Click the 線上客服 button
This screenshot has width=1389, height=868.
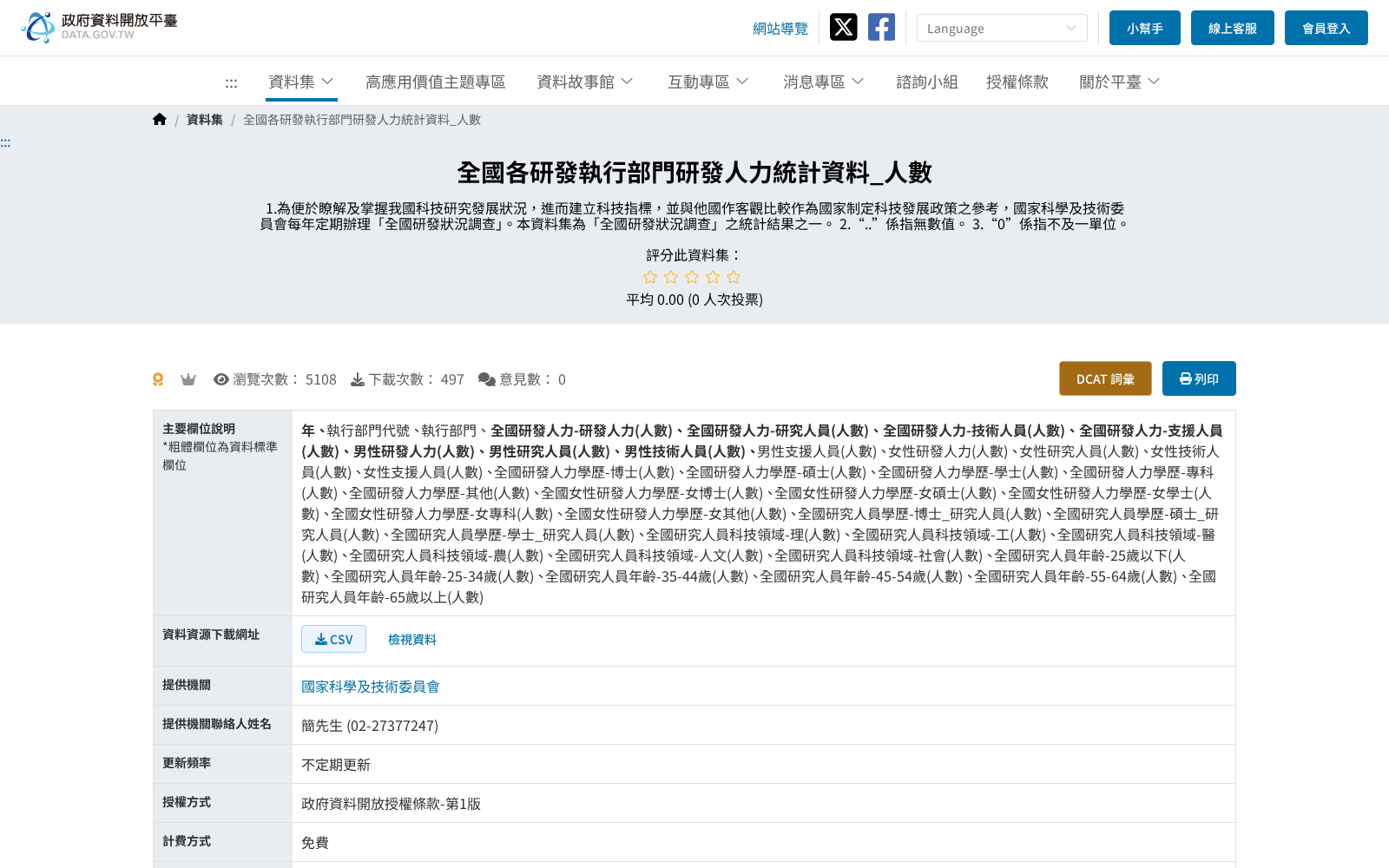coord(1233,28)
